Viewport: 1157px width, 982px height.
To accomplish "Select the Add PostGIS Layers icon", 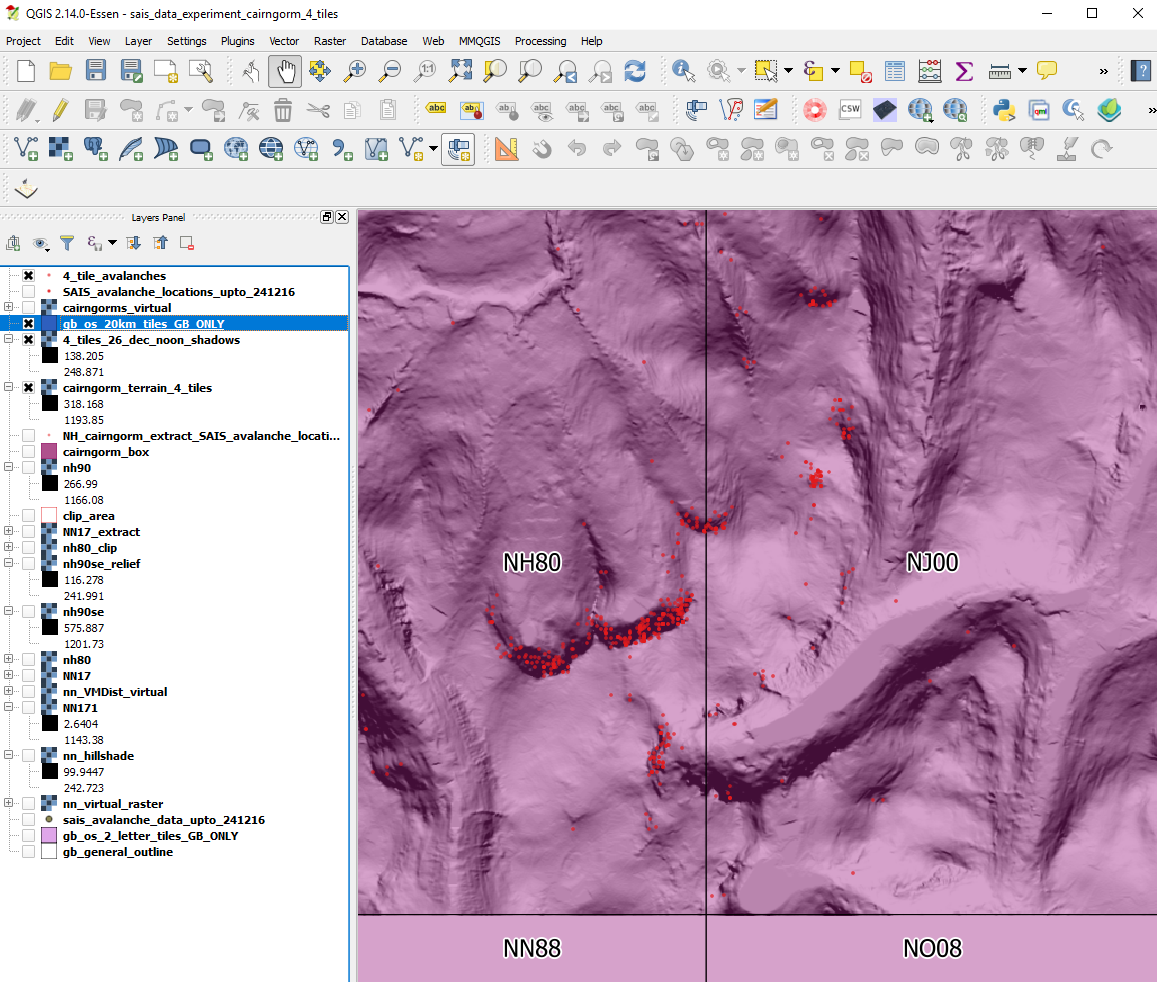I will (95, 149).
